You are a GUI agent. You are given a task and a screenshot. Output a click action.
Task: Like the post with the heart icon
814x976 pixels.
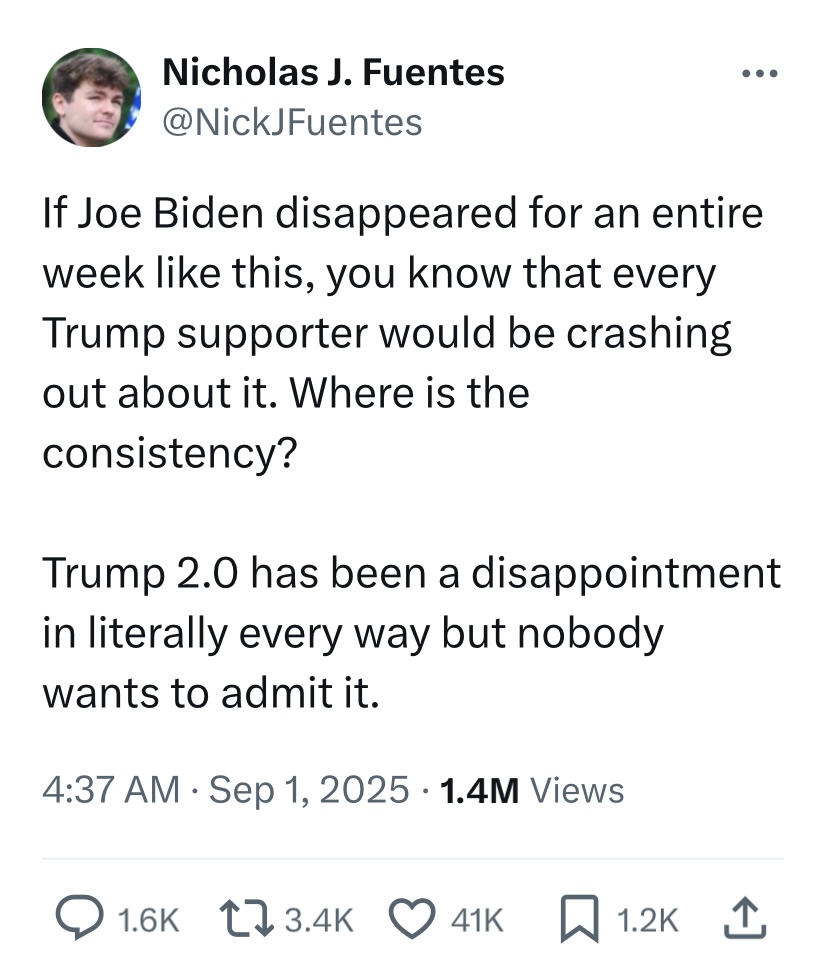412,919
